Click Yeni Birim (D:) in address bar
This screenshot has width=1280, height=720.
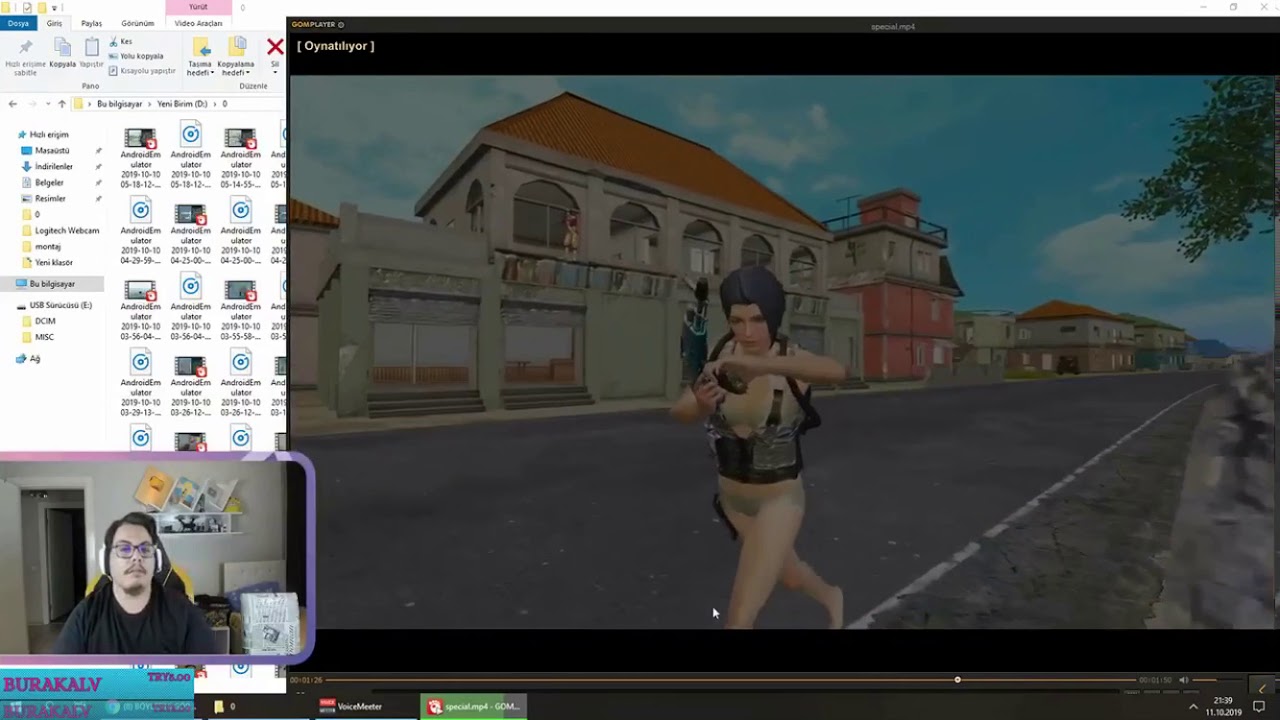point(182,104)
